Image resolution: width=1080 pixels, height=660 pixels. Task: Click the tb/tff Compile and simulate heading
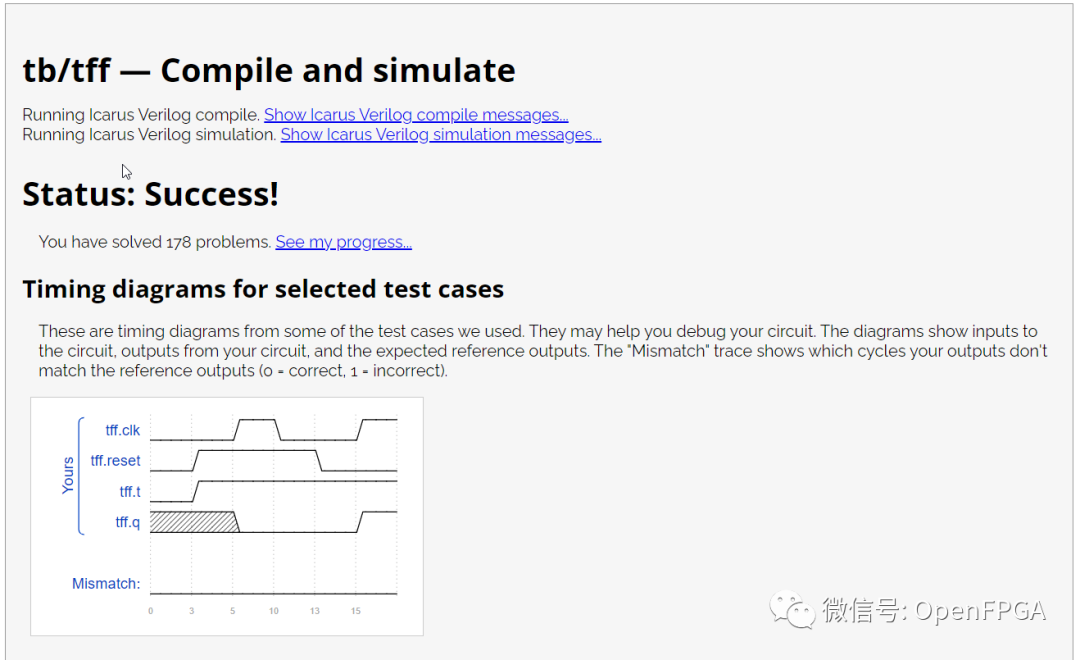tap(269, 71)
